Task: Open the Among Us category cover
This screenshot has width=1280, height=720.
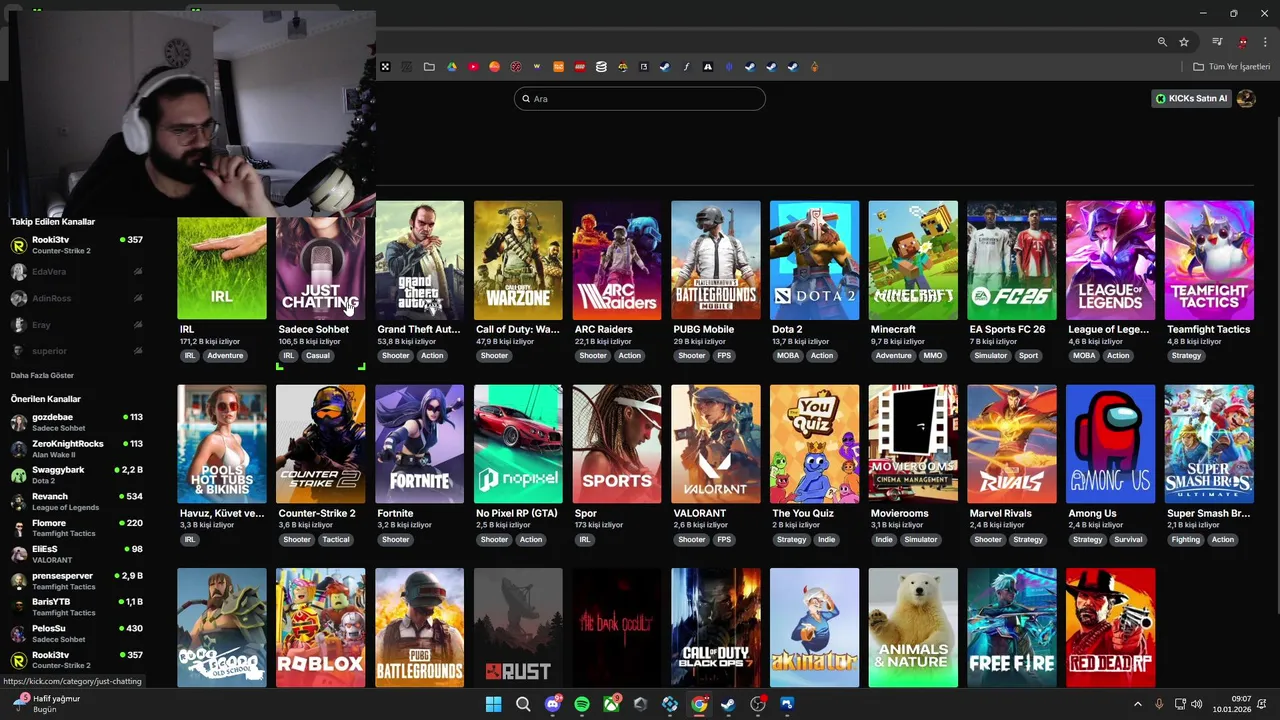Action: (x=1110, y=444)
